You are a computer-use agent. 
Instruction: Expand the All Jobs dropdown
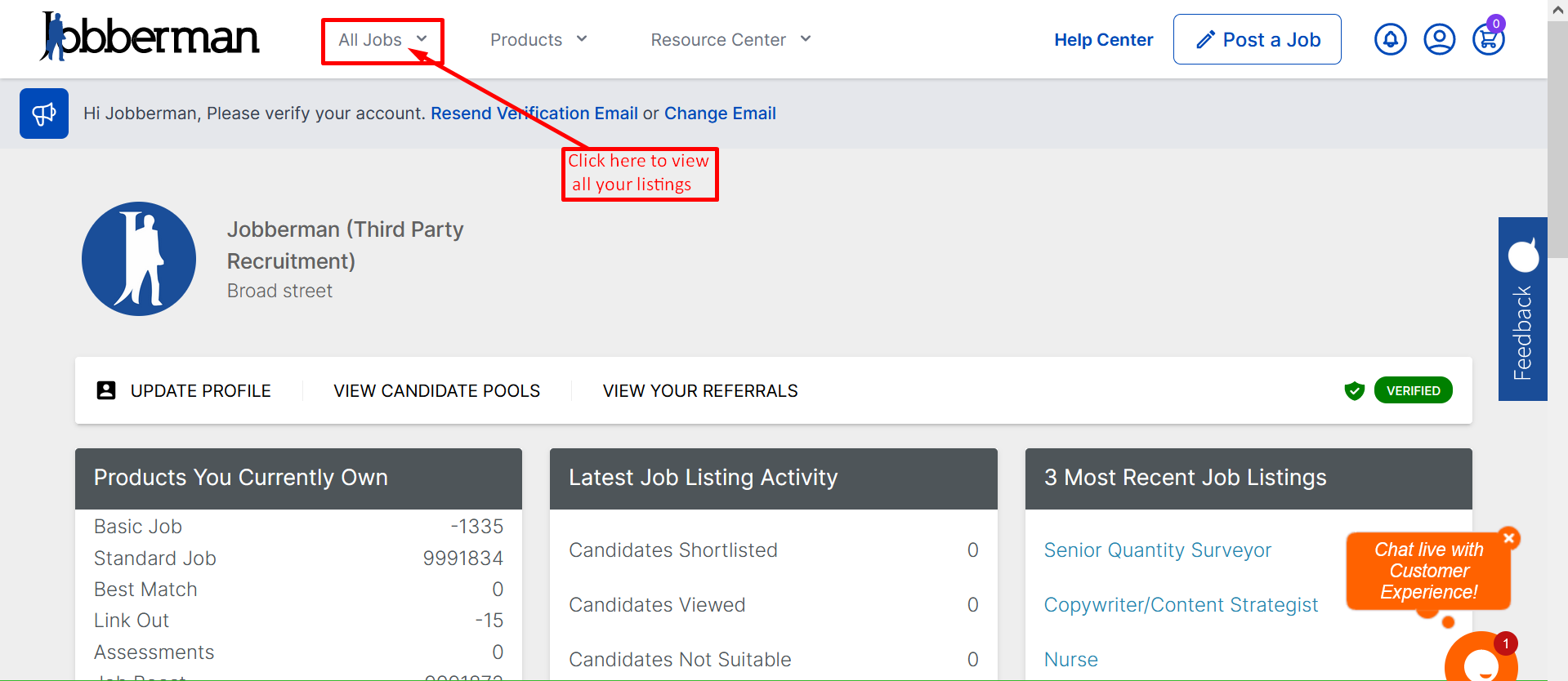382,40
